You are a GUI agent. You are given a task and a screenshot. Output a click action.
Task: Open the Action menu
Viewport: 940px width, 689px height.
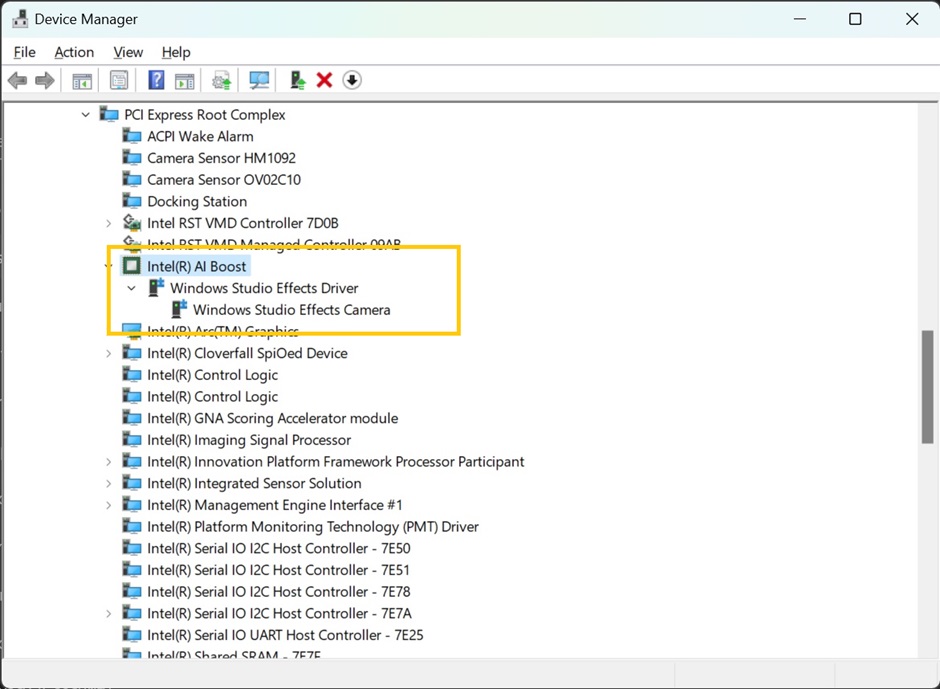coord(74,52)
